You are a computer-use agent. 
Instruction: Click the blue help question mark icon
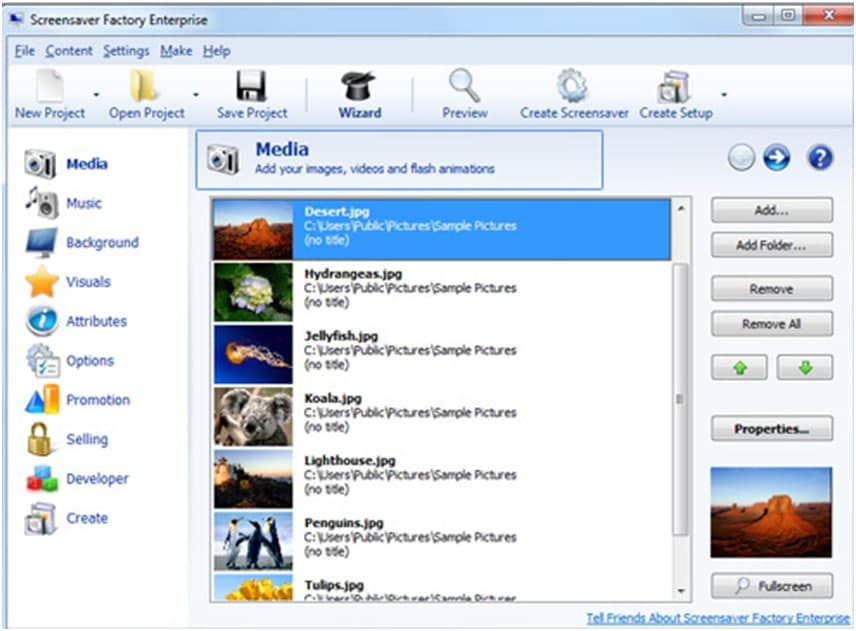pos(820,158)
